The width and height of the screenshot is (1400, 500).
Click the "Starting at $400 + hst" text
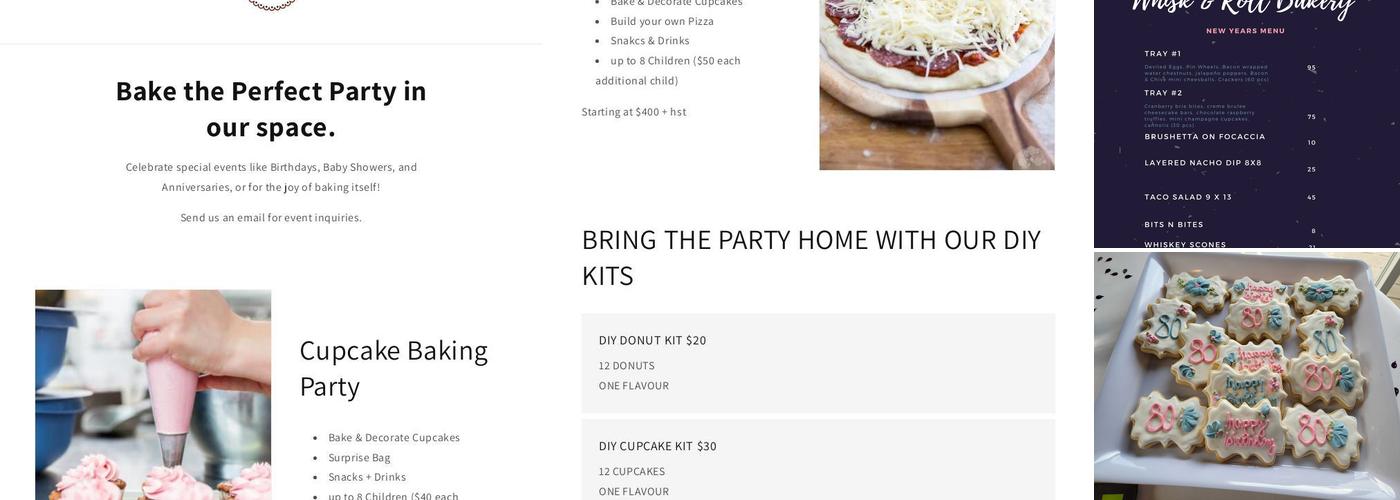[634, 112]
